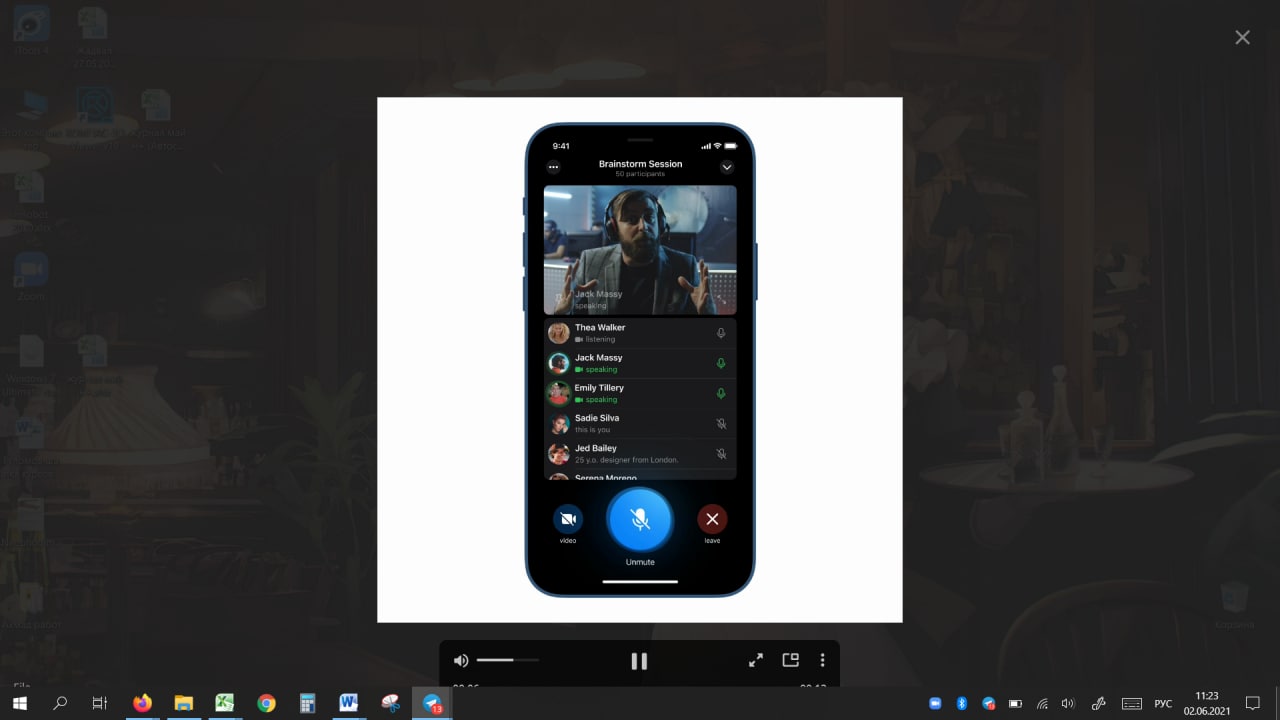Switch input language via РУС indicator
The width and height of the screenshot is (1280, 720).
tap(1163, 703)
